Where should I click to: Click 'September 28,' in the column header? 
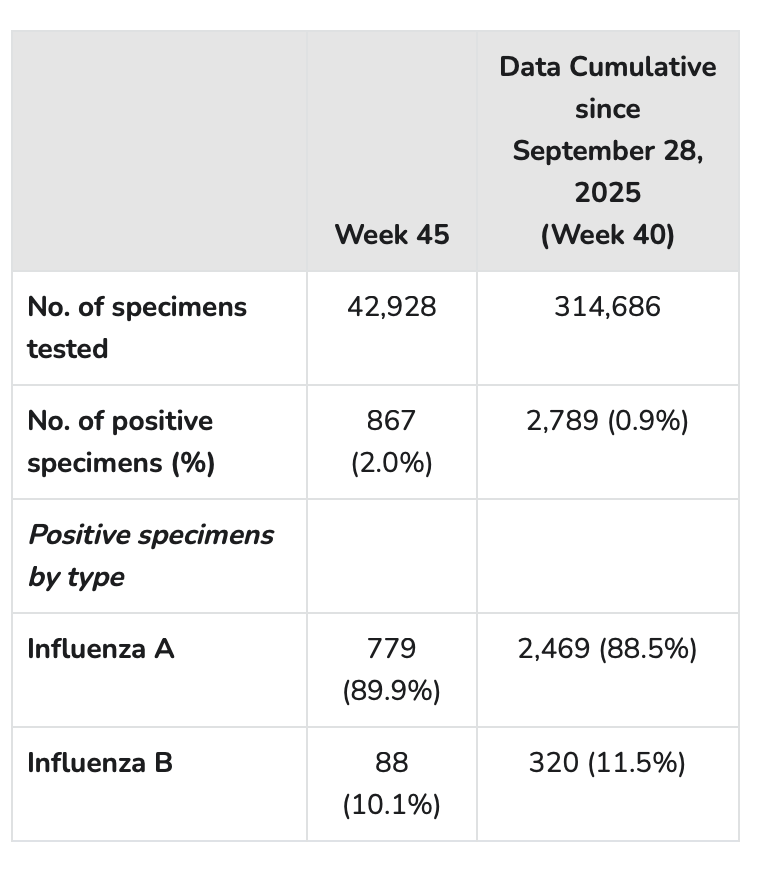click(607, 151)
